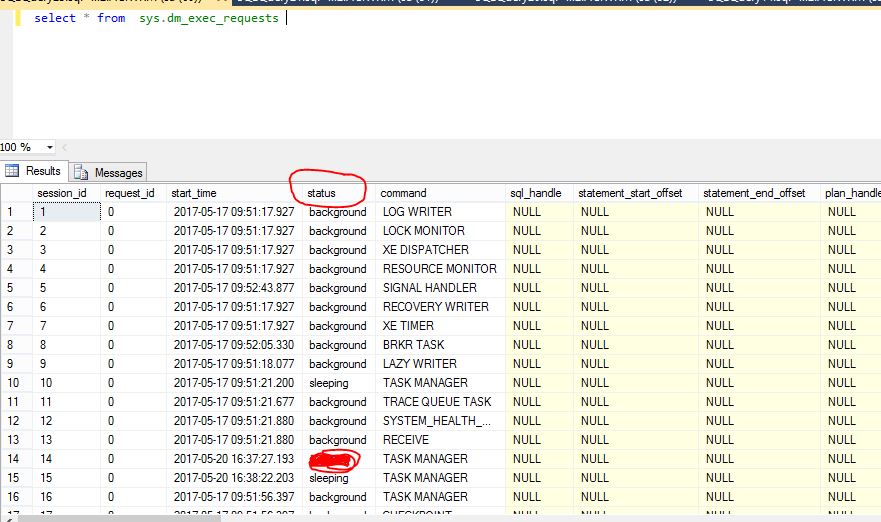The image size is (881, 522).
Task: Select row header number 8
Action: 16,345
